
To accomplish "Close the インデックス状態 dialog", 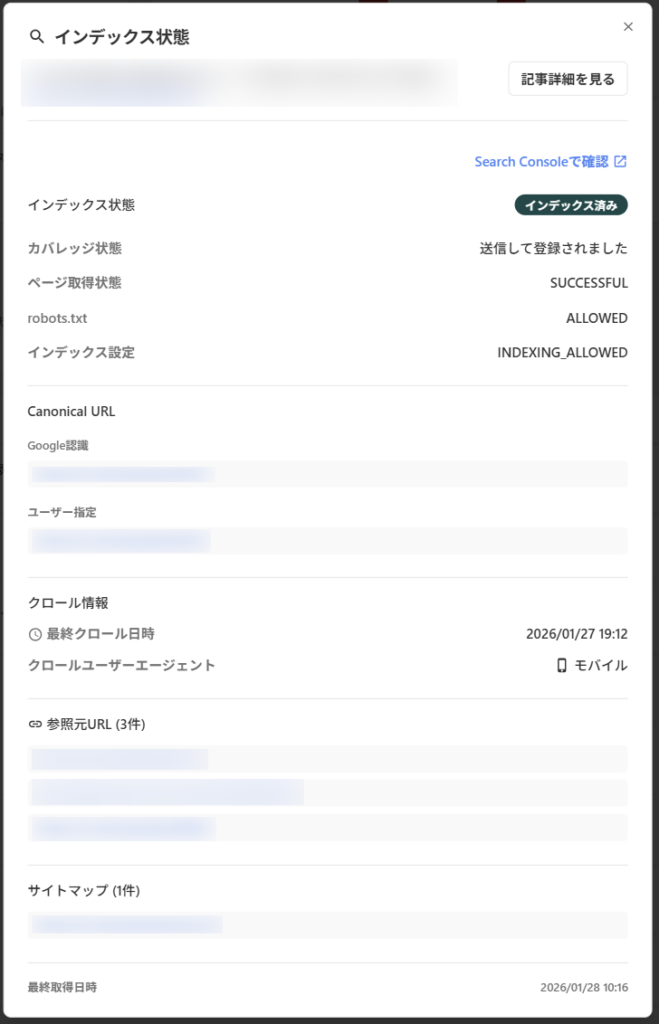I will tap(628, 27).
